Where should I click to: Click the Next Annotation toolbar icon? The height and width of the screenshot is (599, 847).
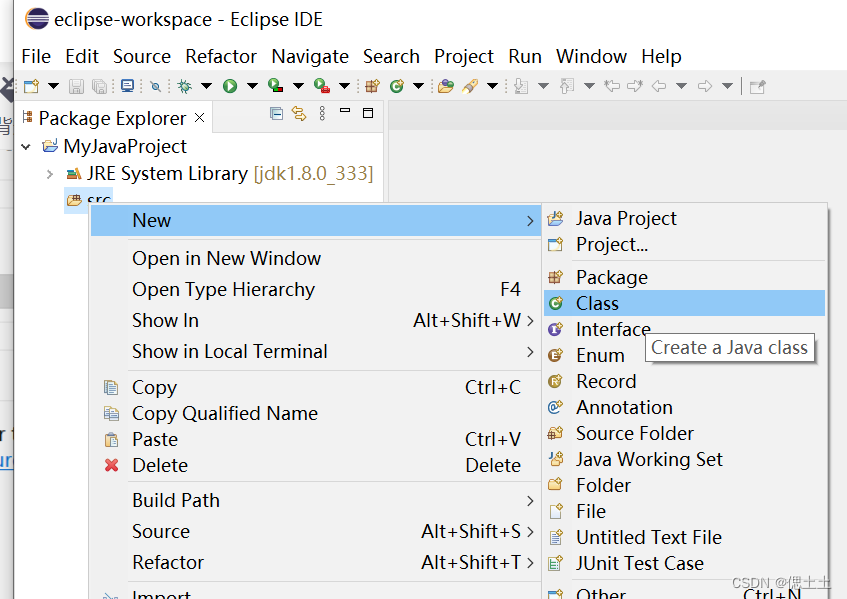point(521,86)
